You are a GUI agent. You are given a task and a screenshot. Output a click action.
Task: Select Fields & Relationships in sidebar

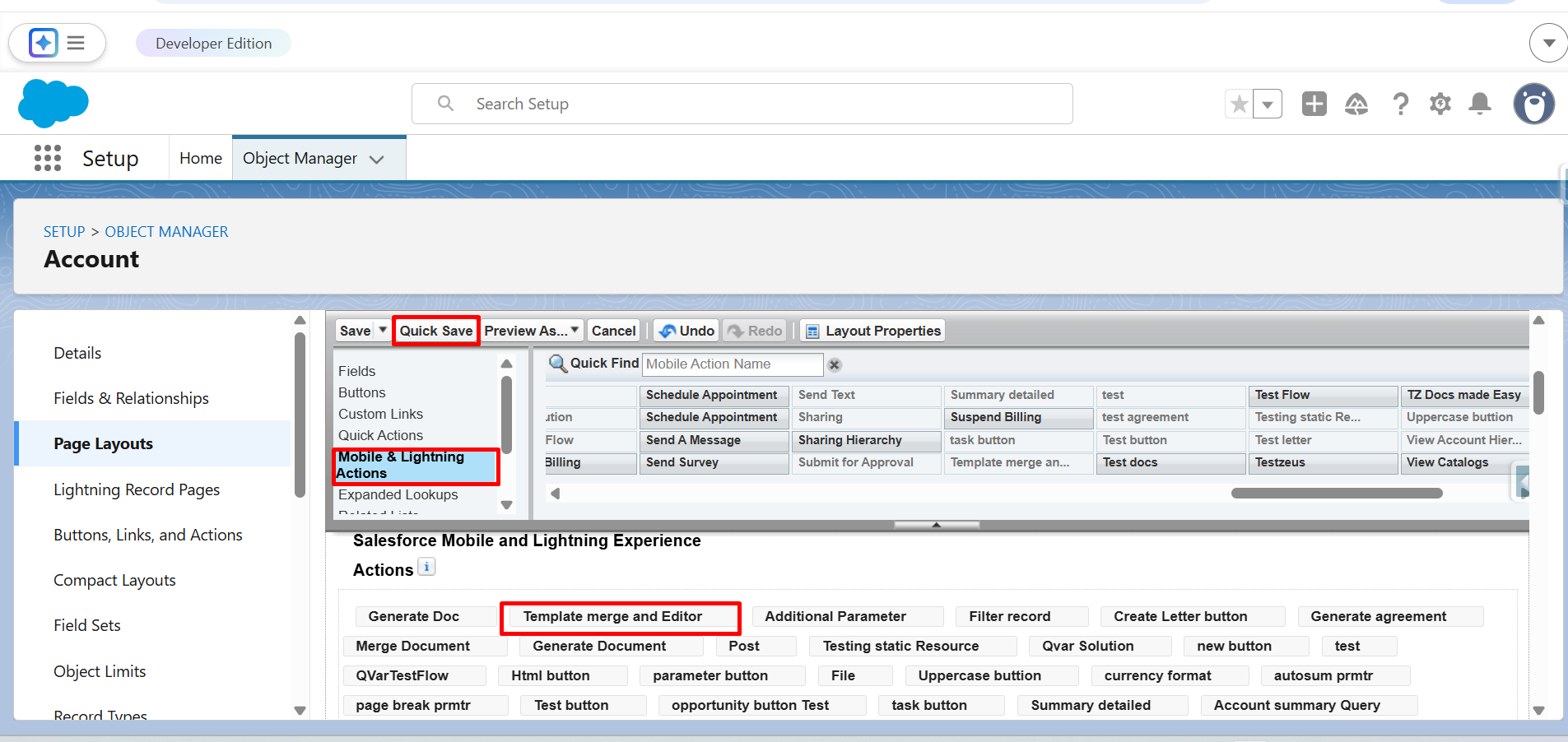coord(131,398)
